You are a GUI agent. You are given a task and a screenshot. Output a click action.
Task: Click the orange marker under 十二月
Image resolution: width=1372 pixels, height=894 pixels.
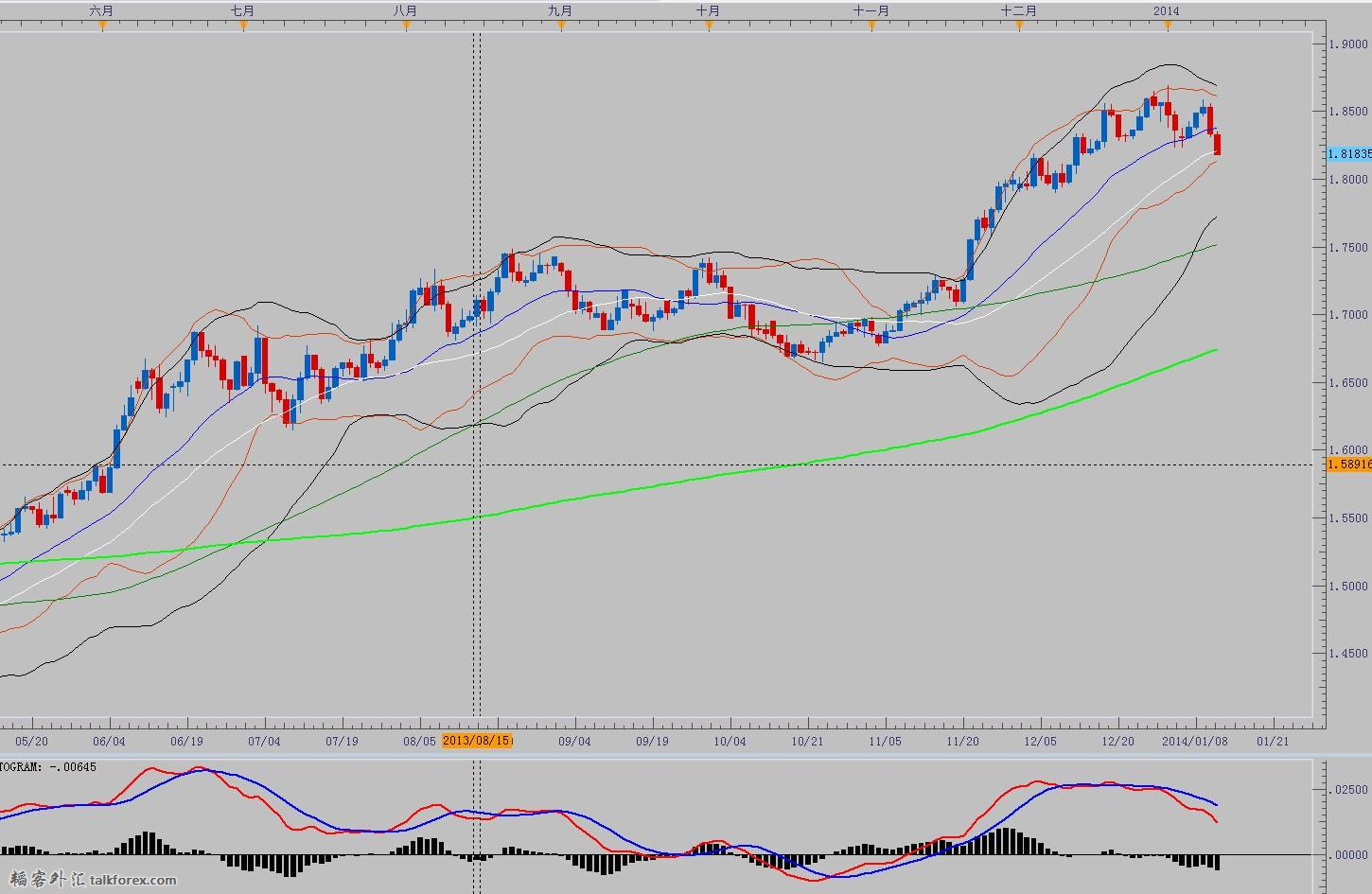coord(1019,26)
